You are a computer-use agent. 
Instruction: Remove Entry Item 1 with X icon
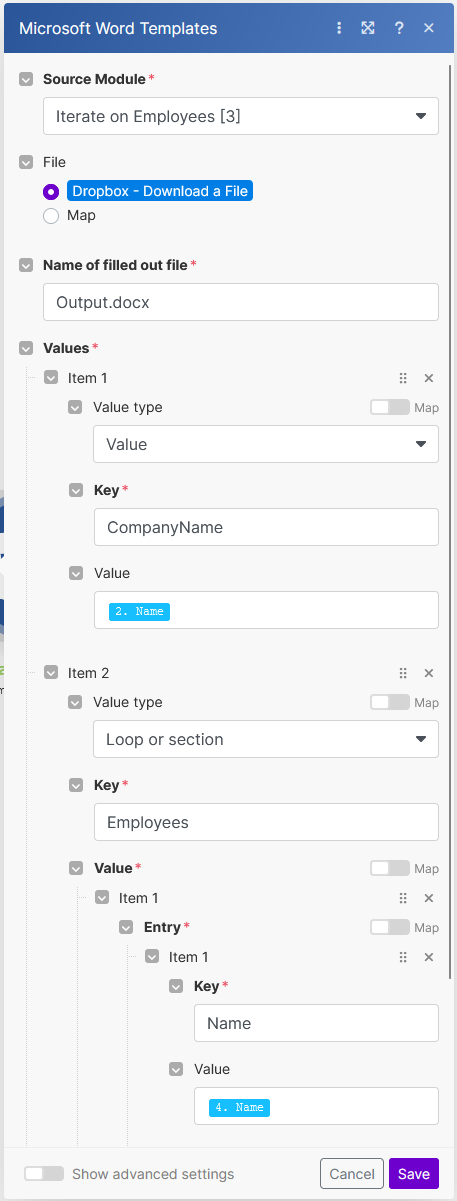[x=429, y=957]
